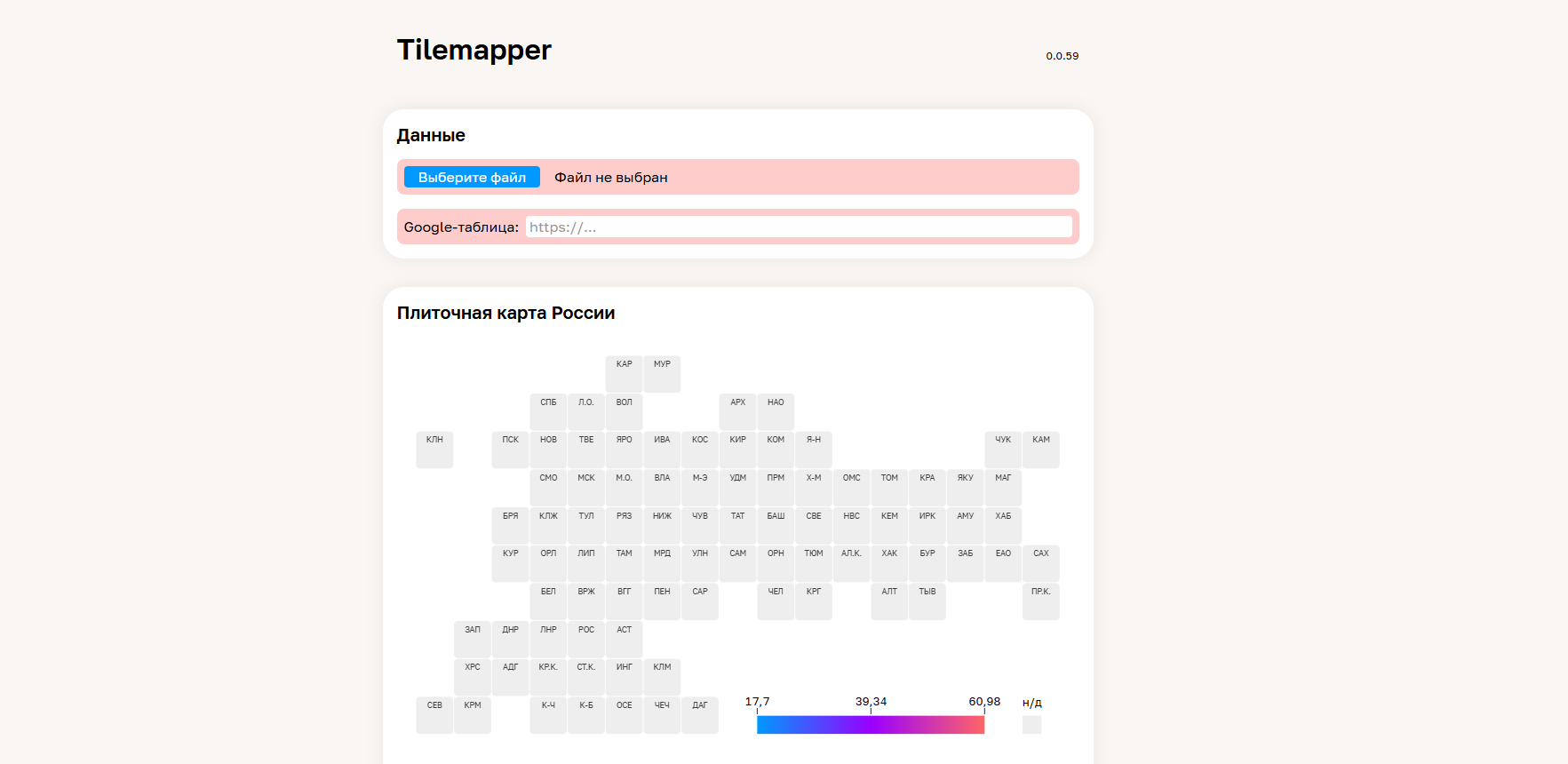Select the КЛН region tile

[x=434, y=450]
